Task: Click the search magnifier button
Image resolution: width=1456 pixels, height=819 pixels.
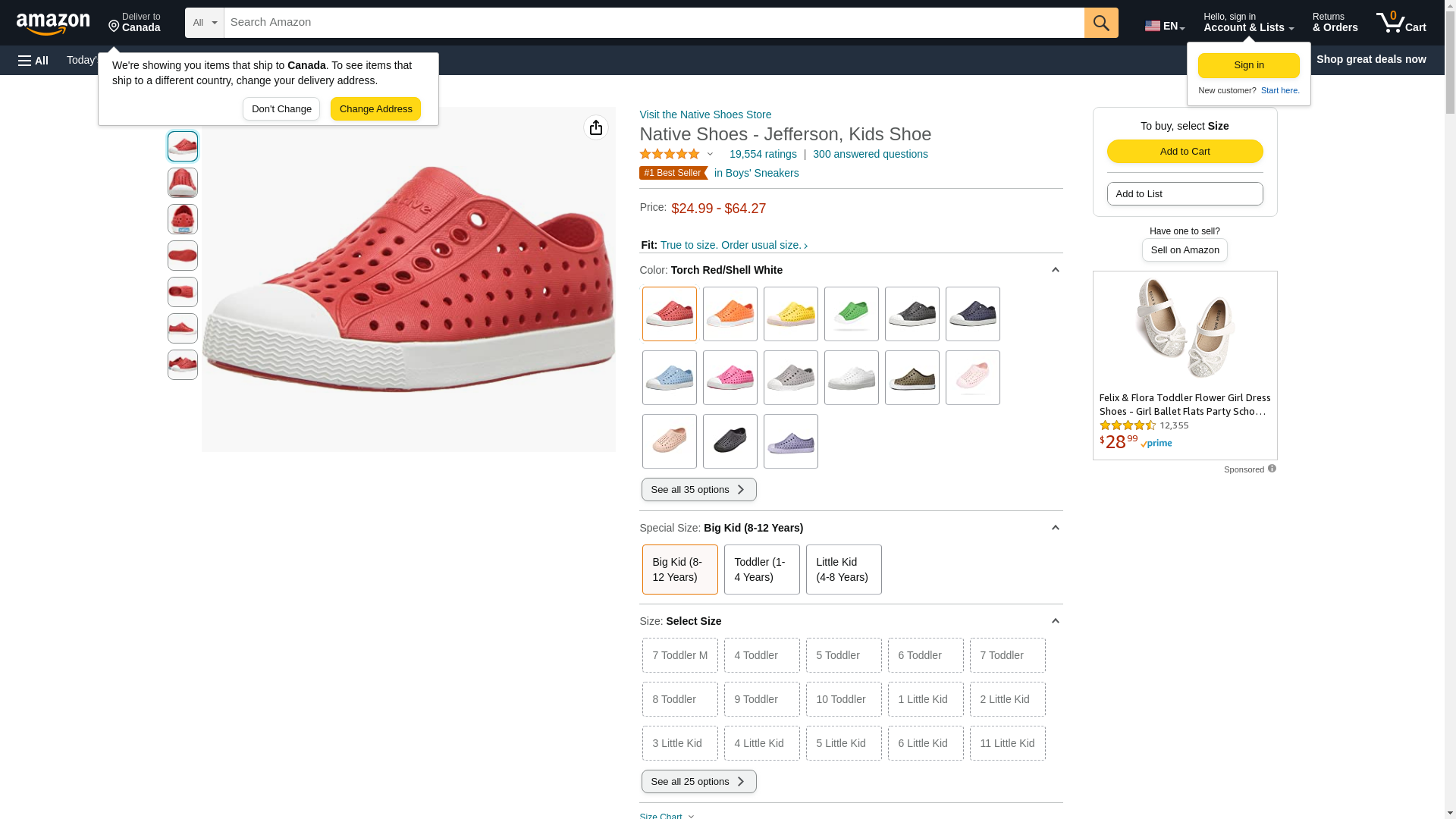Action: click(x=1101, y=23)
